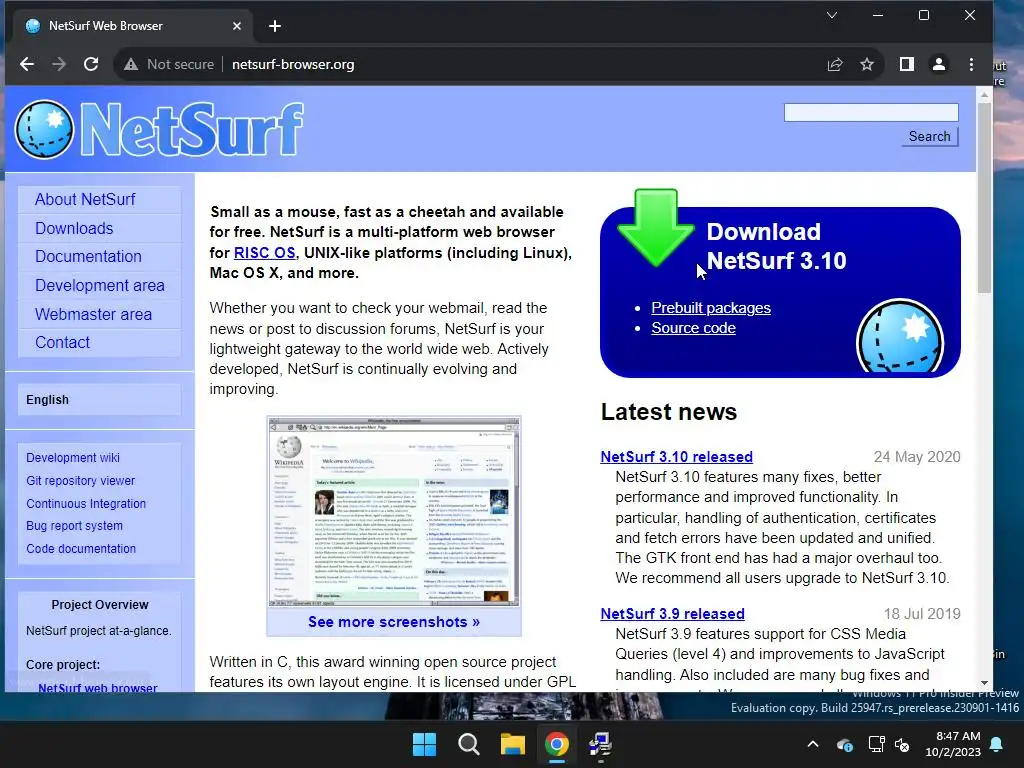Reload the NetSurf page

pos(91,64)
